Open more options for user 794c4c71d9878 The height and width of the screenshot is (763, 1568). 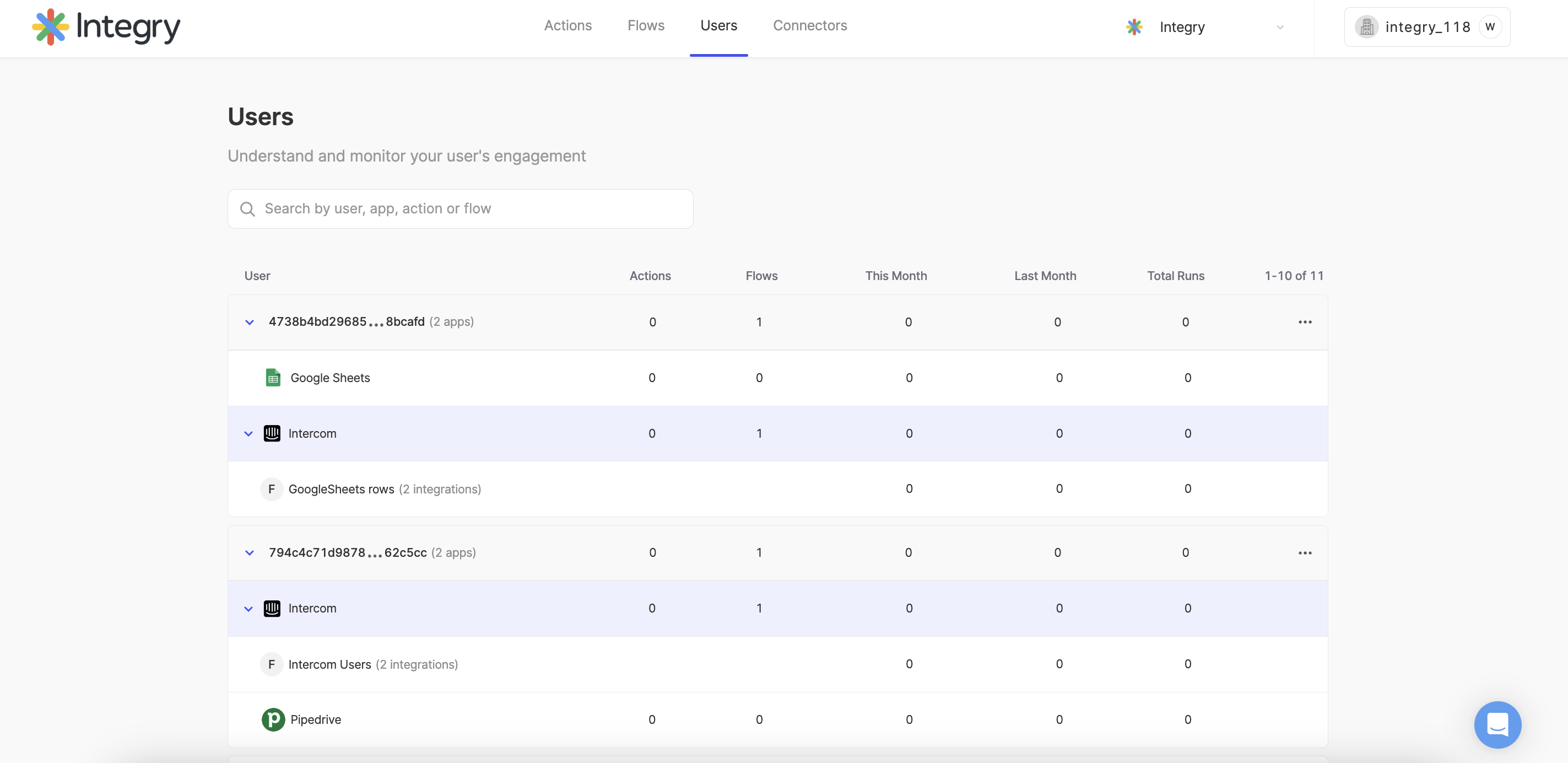(1305, 553)
